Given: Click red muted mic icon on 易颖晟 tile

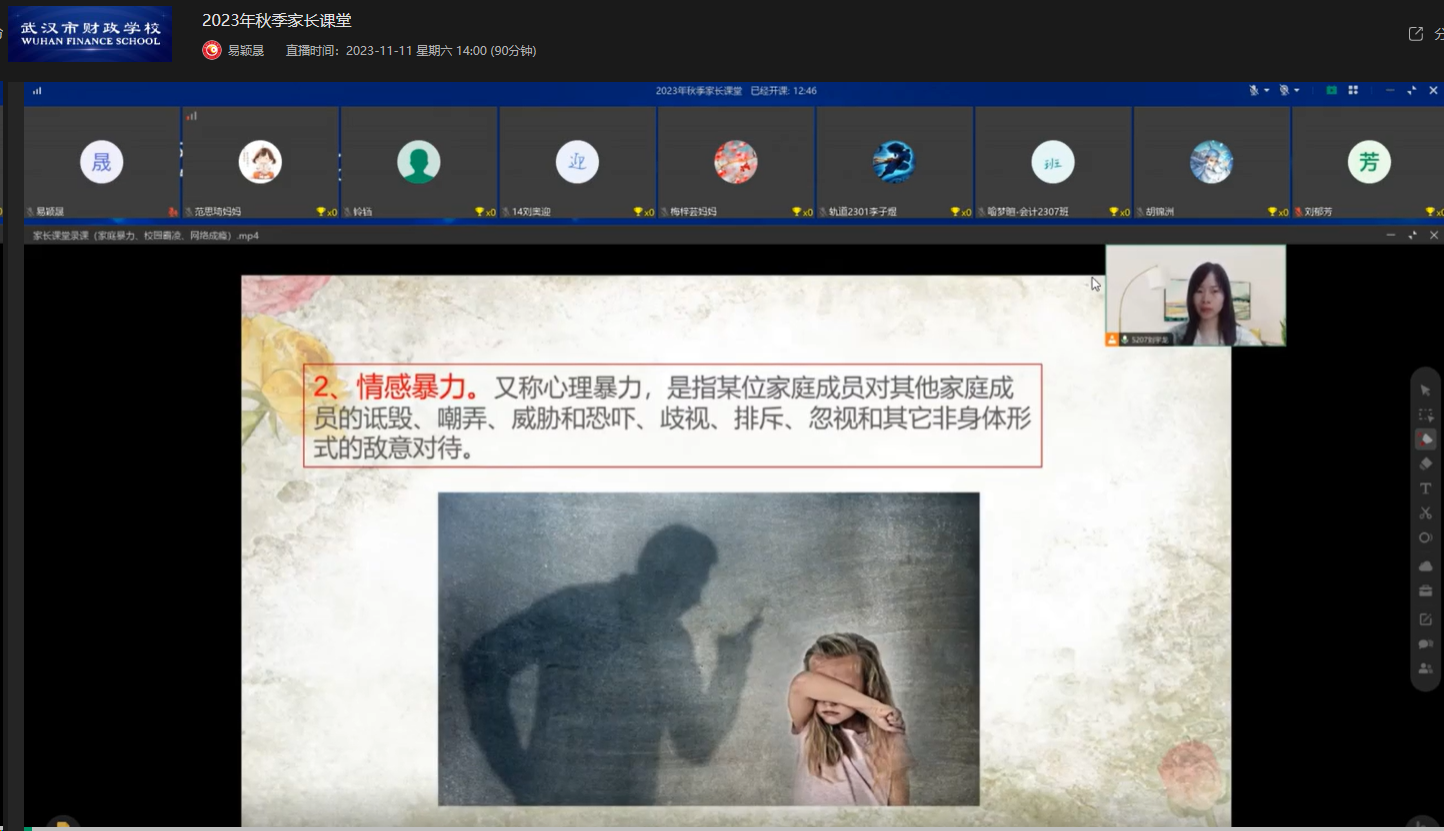Looking at the screenshot, I should click(x=173, y=212).
